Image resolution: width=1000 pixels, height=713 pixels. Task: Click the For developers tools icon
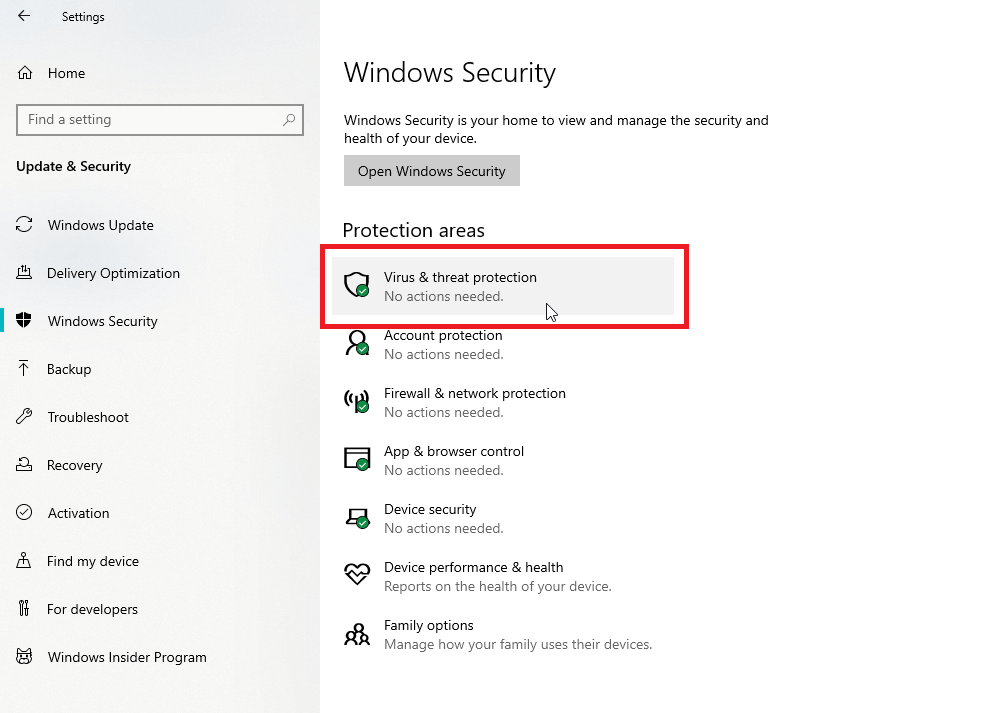click(24, 608)
